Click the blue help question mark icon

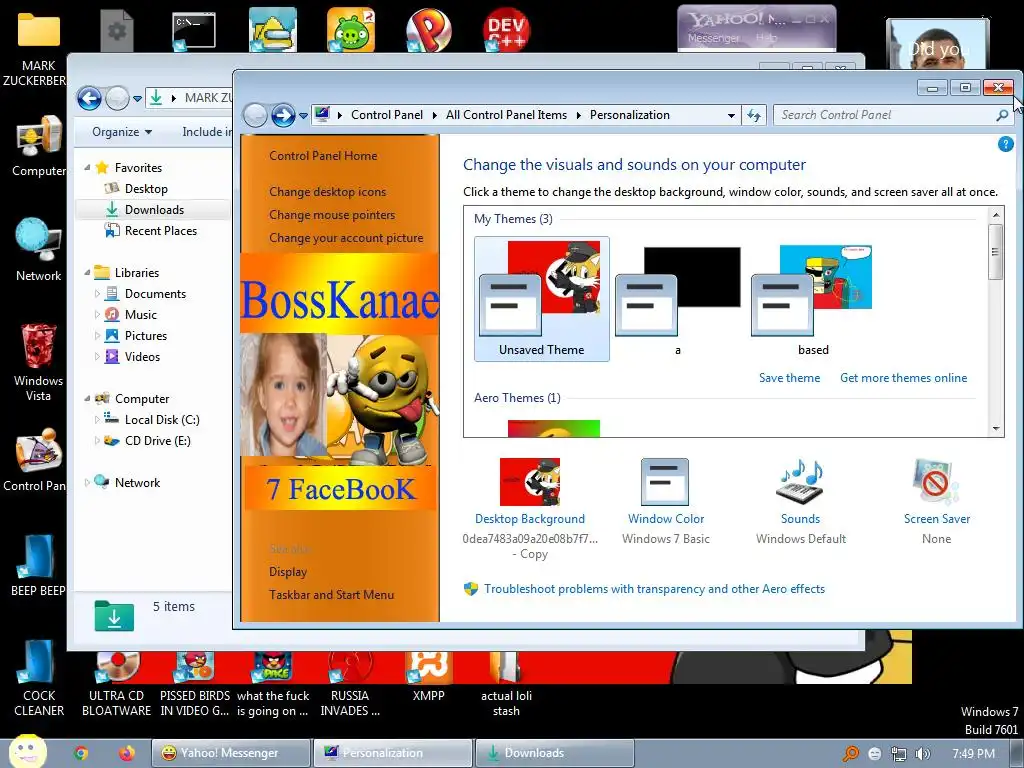[x=1005, y=144]
